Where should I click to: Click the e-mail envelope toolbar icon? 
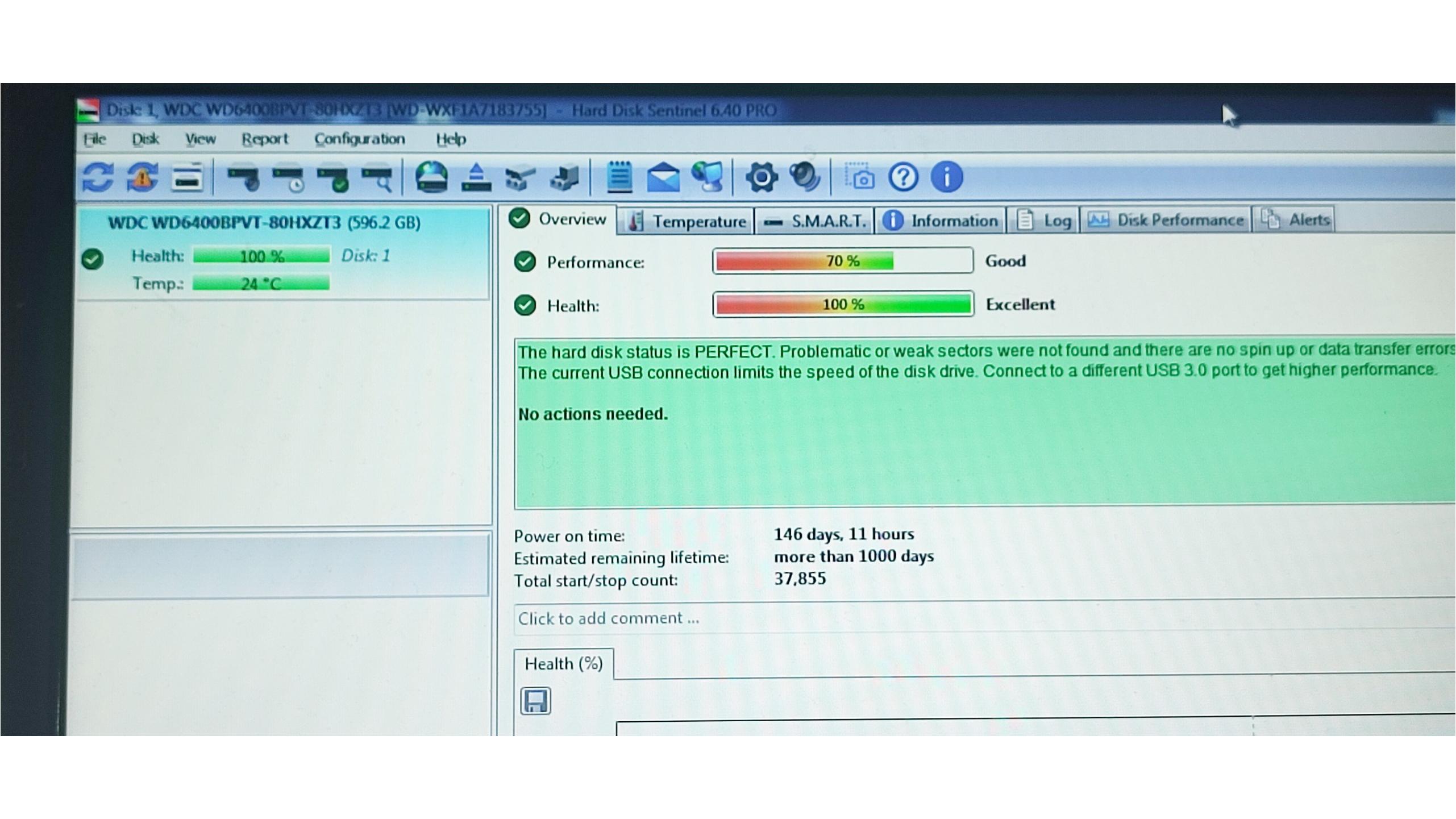[663, 177]
